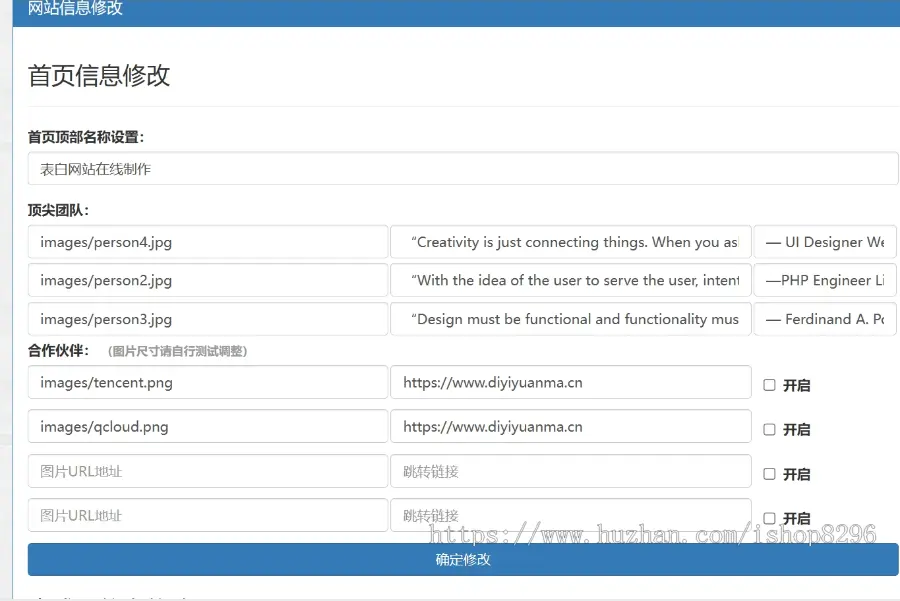
Task: Enable the 开启 checkbox for tencent.png row
Action: click(x=769, y=385)
